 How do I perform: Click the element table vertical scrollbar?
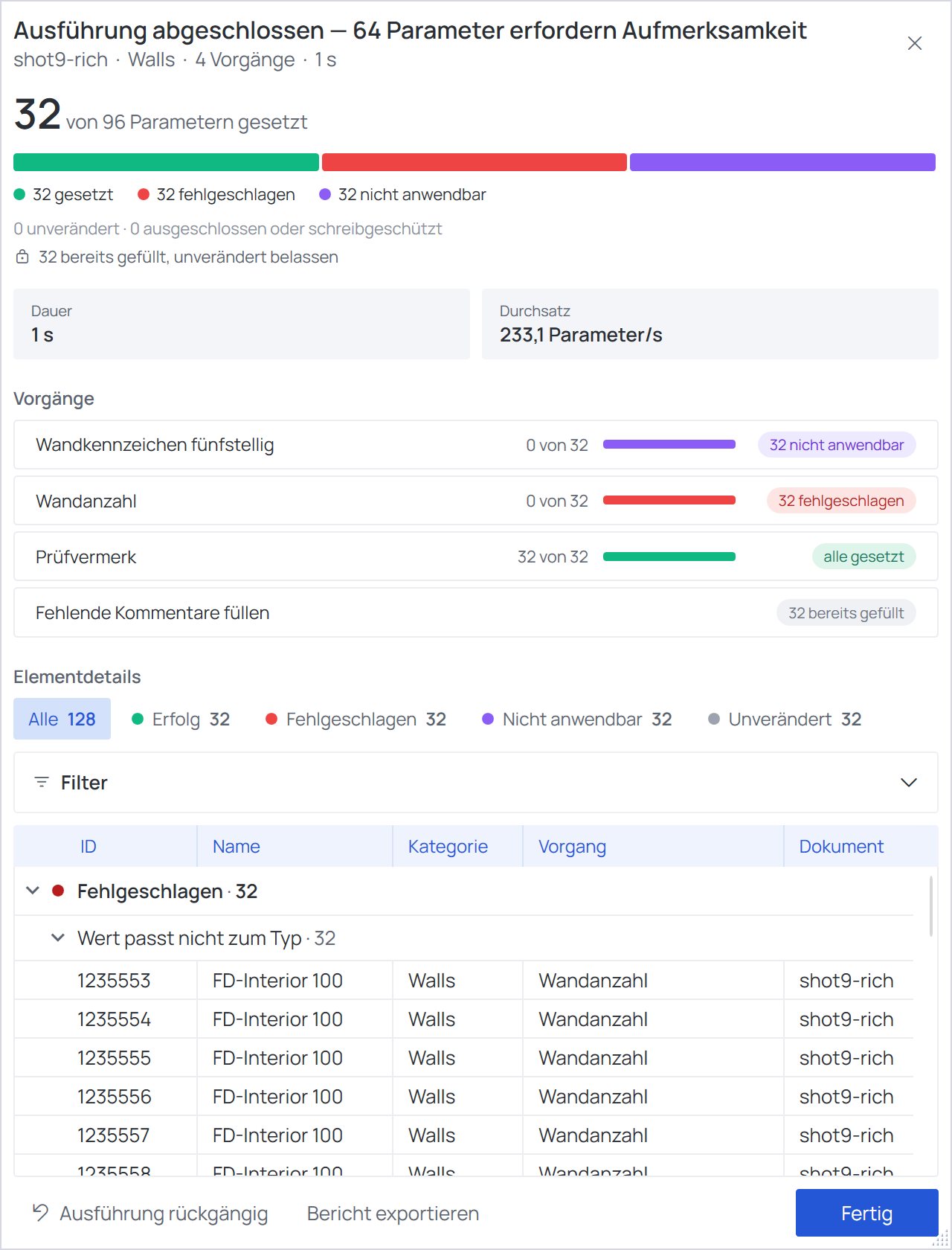coord(930,906)
